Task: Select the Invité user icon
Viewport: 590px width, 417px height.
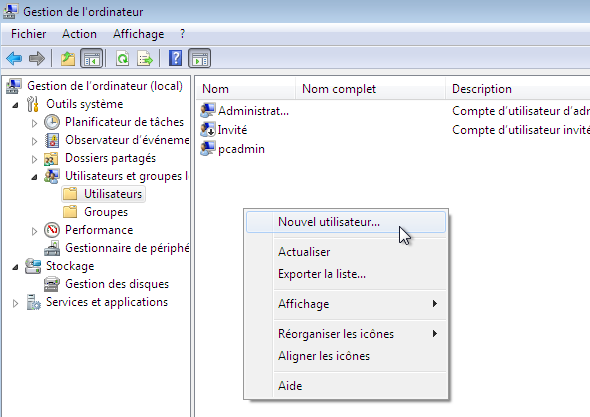Action: coord(208,130)
